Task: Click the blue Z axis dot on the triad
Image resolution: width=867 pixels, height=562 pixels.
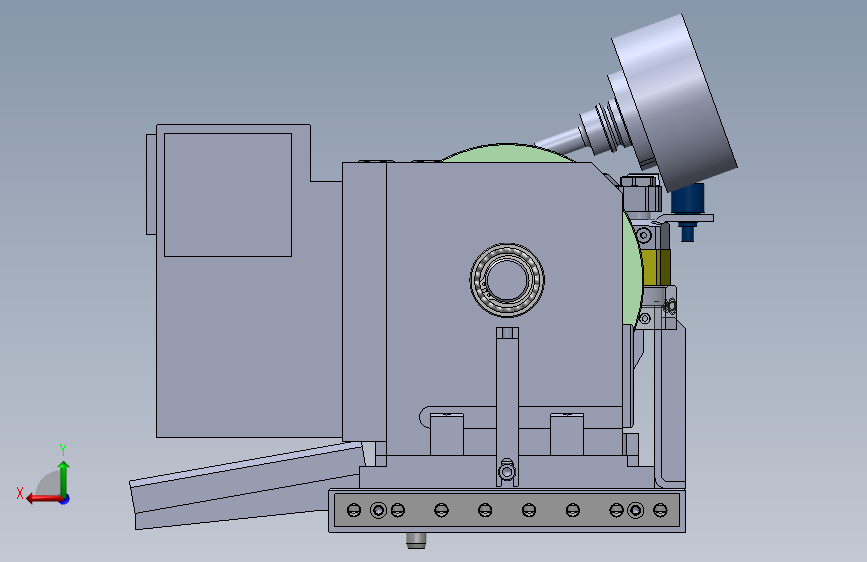Action: click(x=65, y=499)
